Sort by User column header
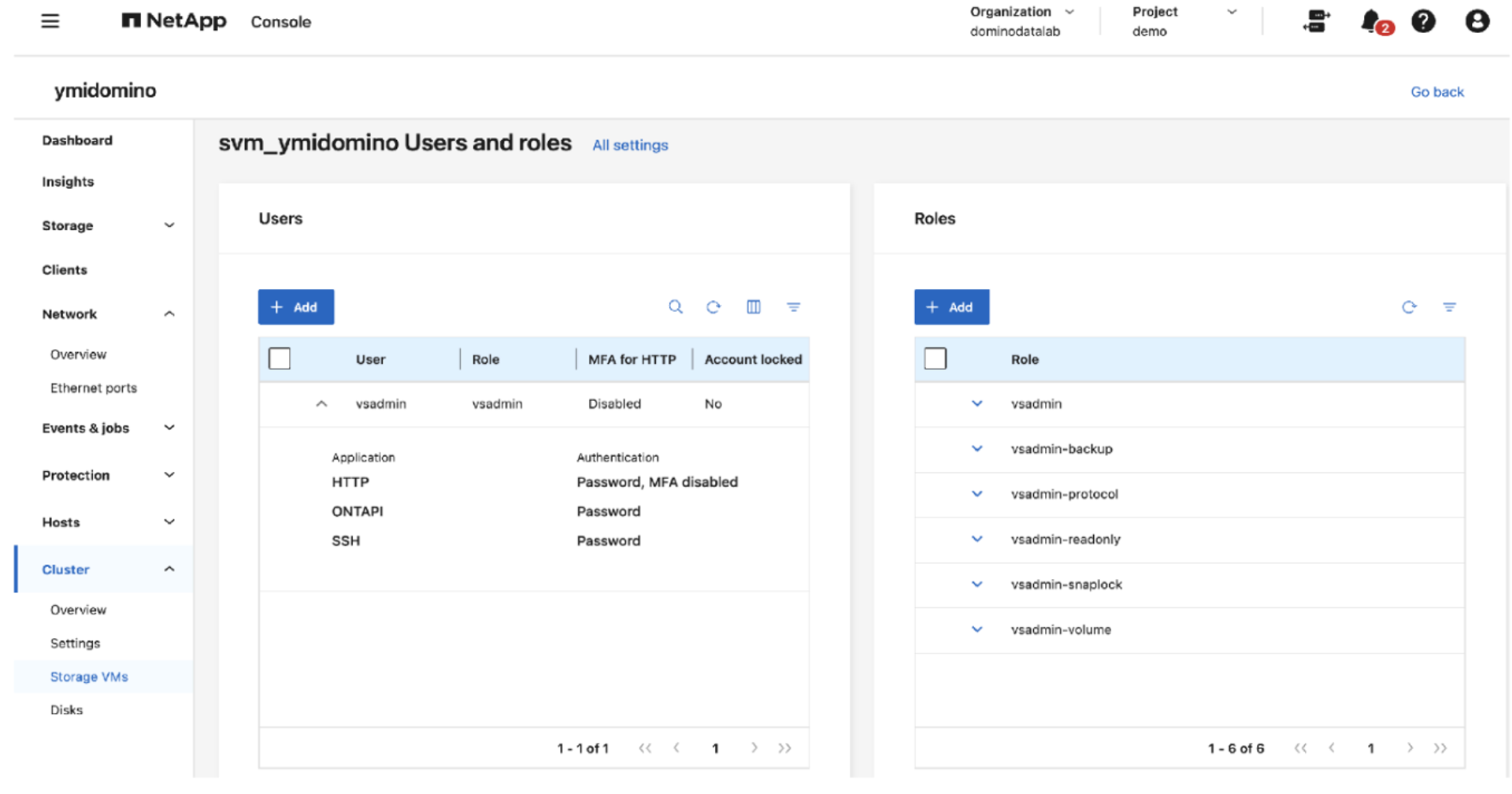This screenshot has width=1512, height=794. point(370,360)
